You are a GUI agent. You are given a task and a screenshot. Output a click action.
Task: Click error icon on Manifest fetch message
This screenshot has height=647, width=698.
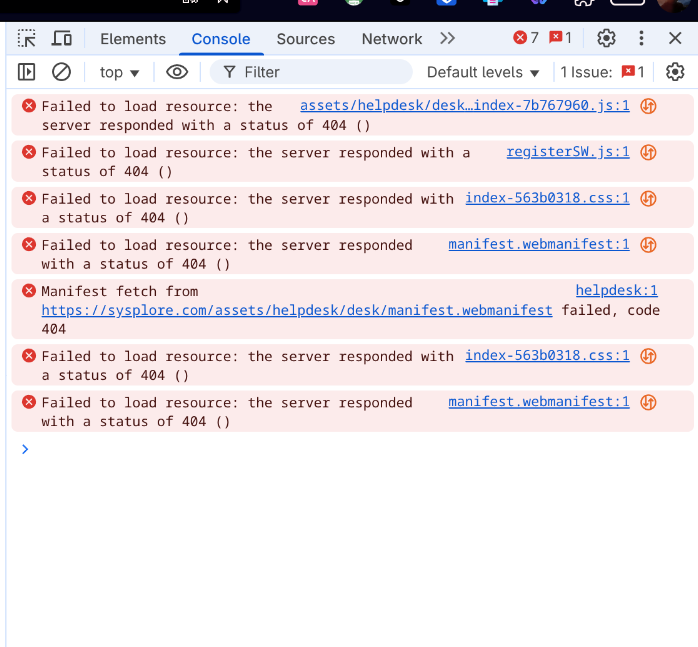point(29,291)
